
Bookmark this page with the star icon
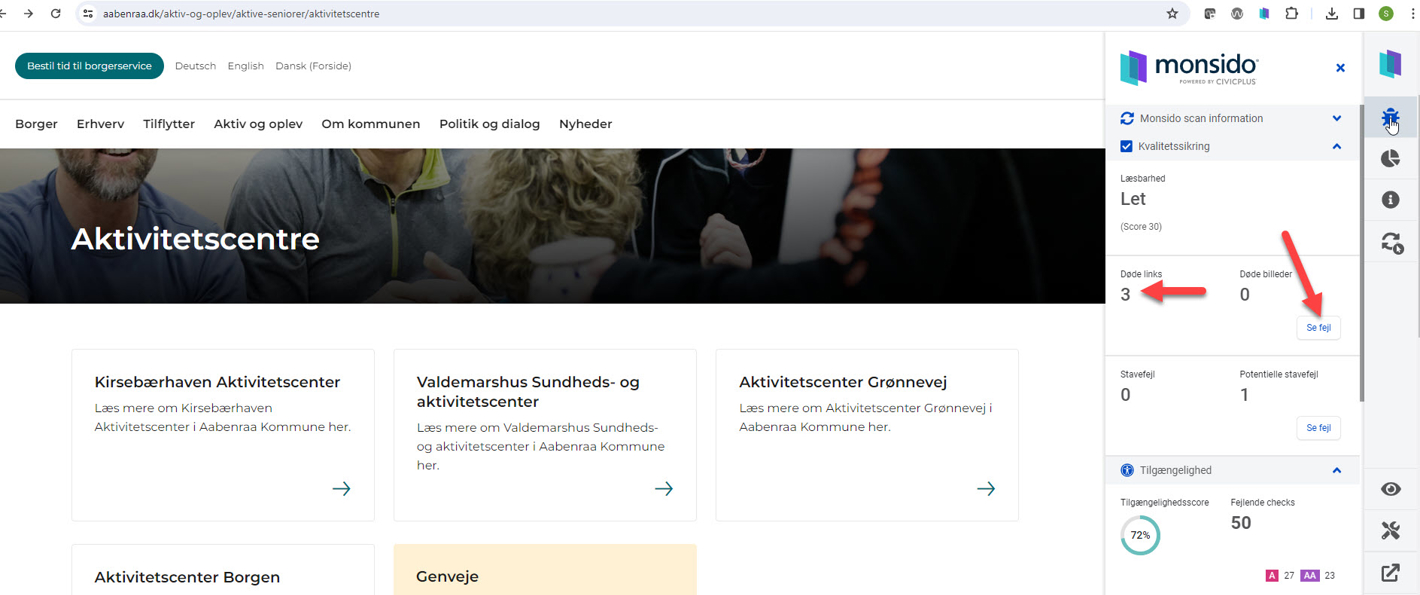(1172, 14)
